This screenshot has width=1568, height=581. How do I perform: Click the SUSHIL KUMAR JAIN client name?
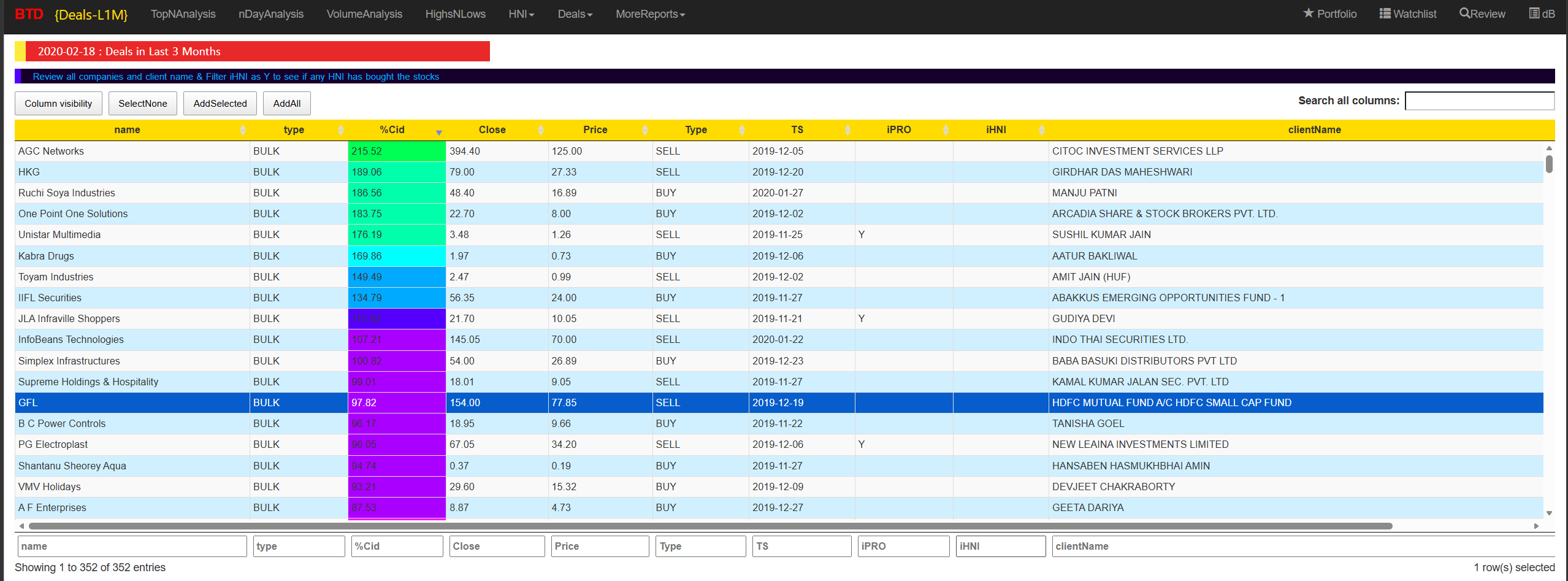tap(1101, 234)
